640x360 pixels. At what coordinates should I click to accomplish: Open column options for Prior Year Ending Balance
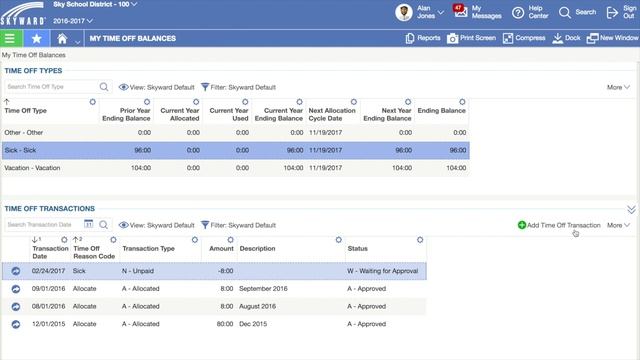click(147, 102)
